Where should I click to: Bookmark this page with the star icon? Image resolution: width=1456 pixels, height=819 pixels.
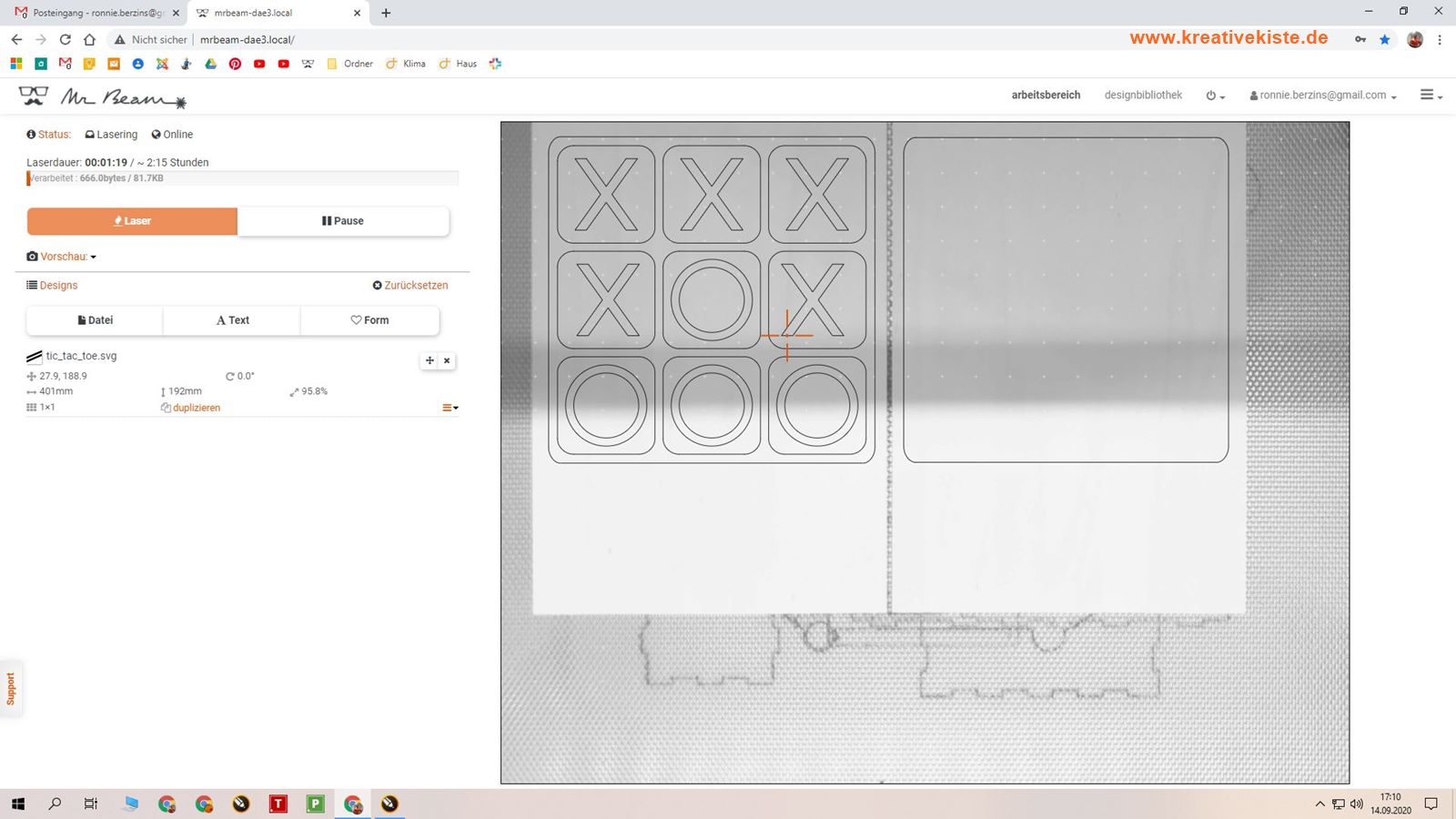[x=1384, y=39]
